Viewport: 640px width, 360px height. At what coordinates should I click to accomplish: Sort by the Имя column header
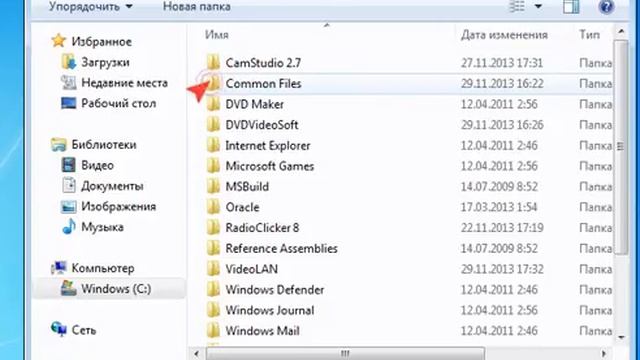[217, 35]
